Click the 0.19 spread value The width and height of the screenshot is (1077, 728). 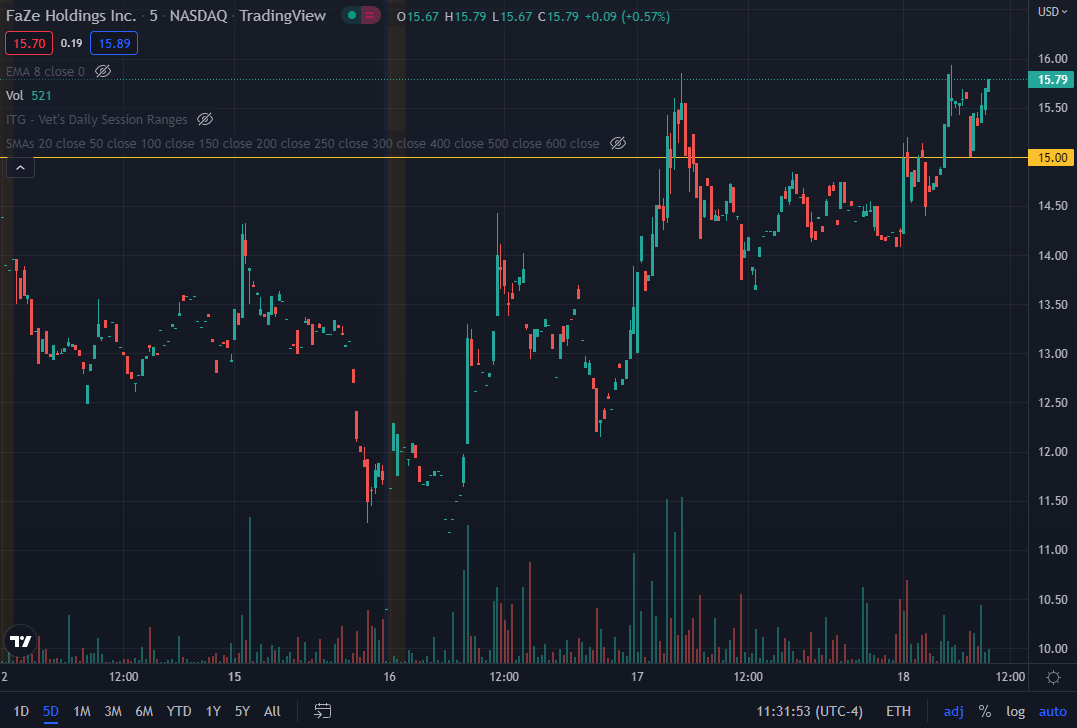click(71, 43)
